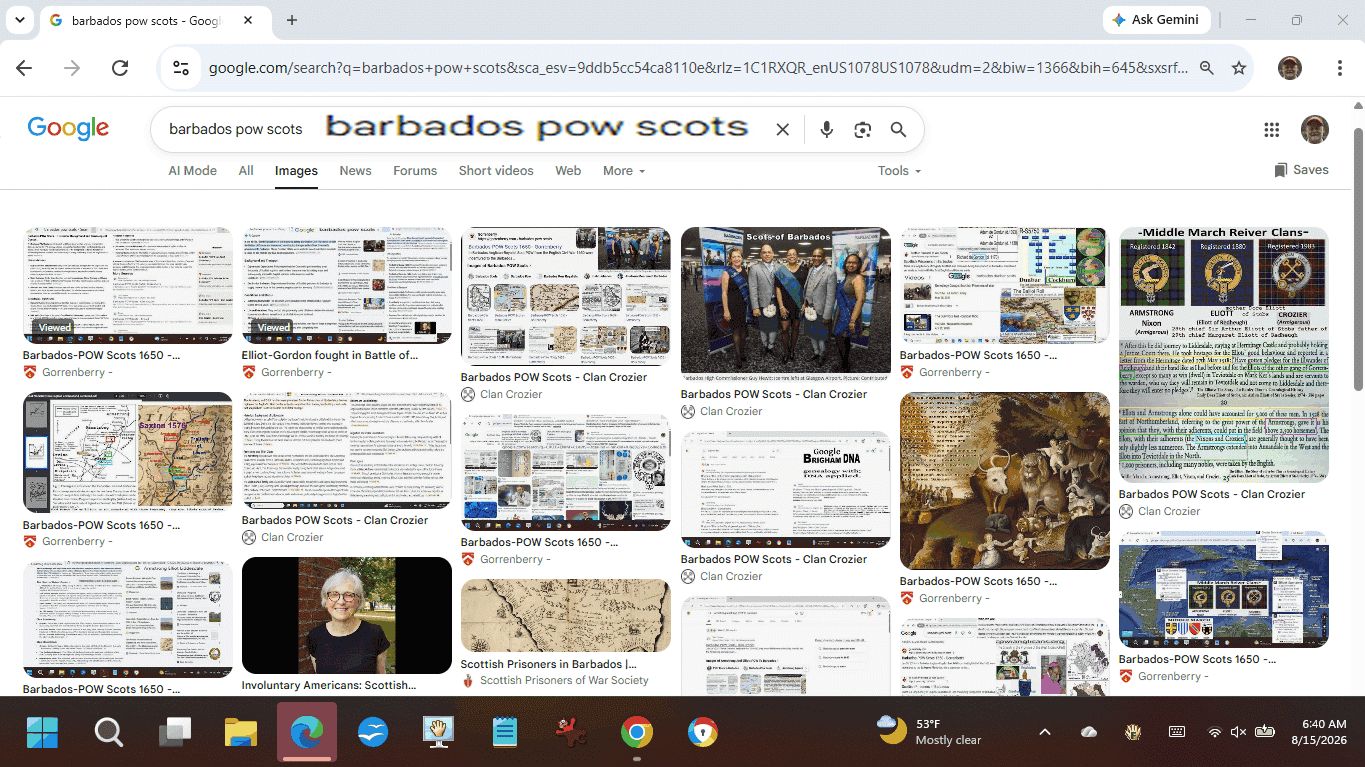Open 'Involuntary Americans: Scottish...' result title

point(329,686)
